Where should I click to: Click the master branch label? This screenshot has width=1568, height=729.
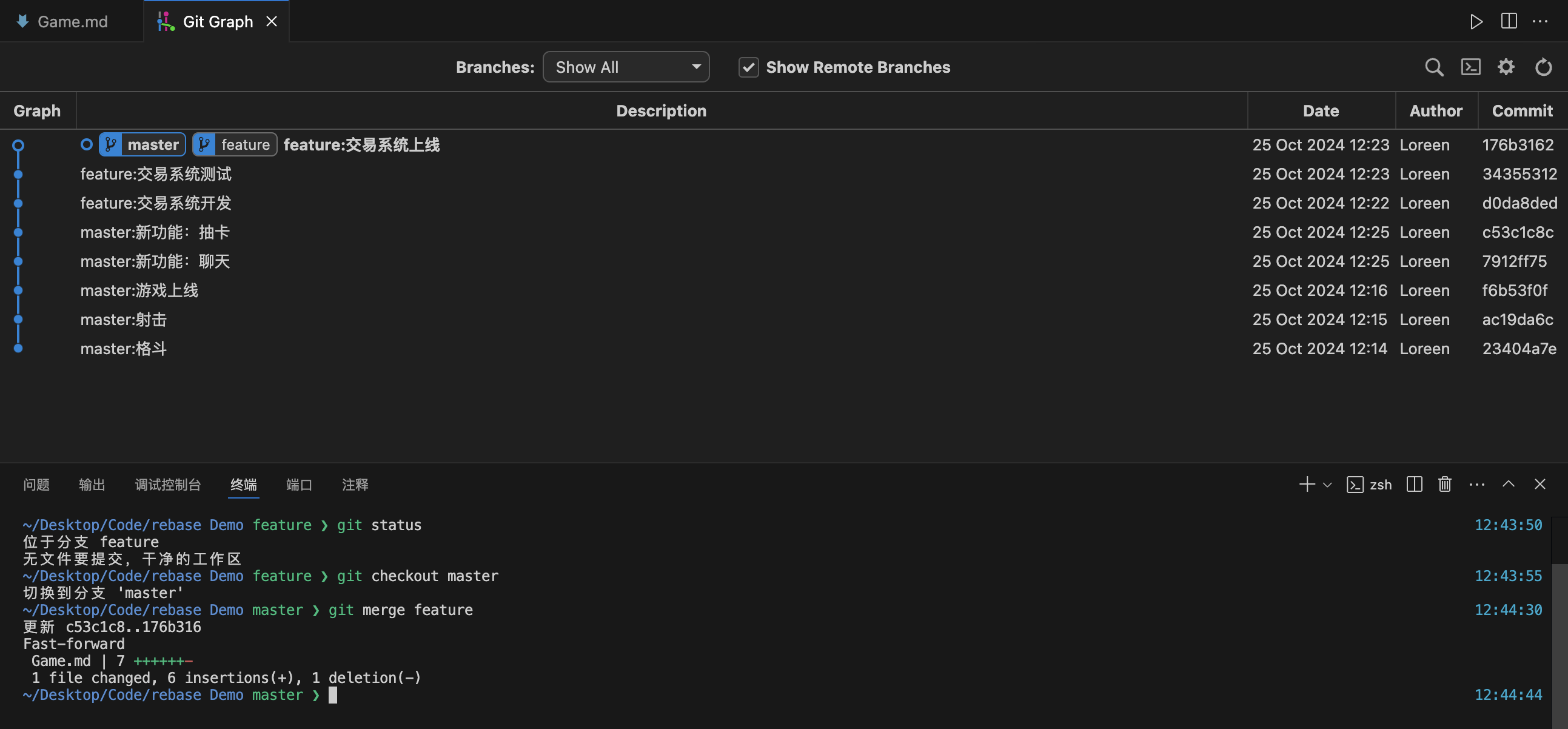tap(142, 144)
